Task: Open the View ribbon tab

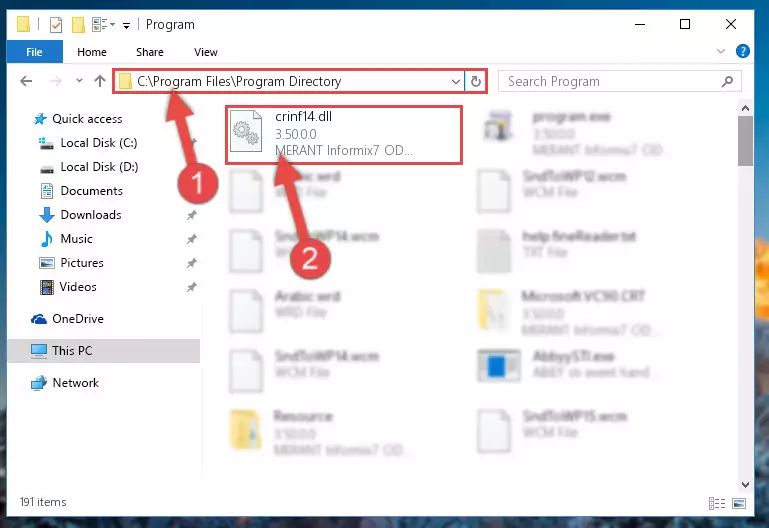Action: tap(205, 52)
